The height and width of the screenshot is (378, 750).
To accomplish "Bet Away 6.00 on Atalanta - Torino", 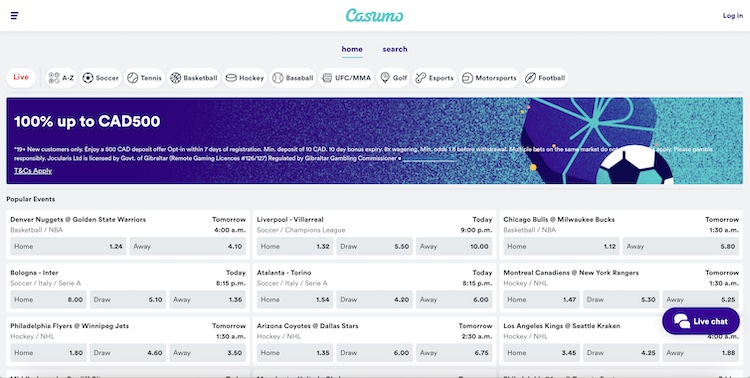I will pos(454,300).
